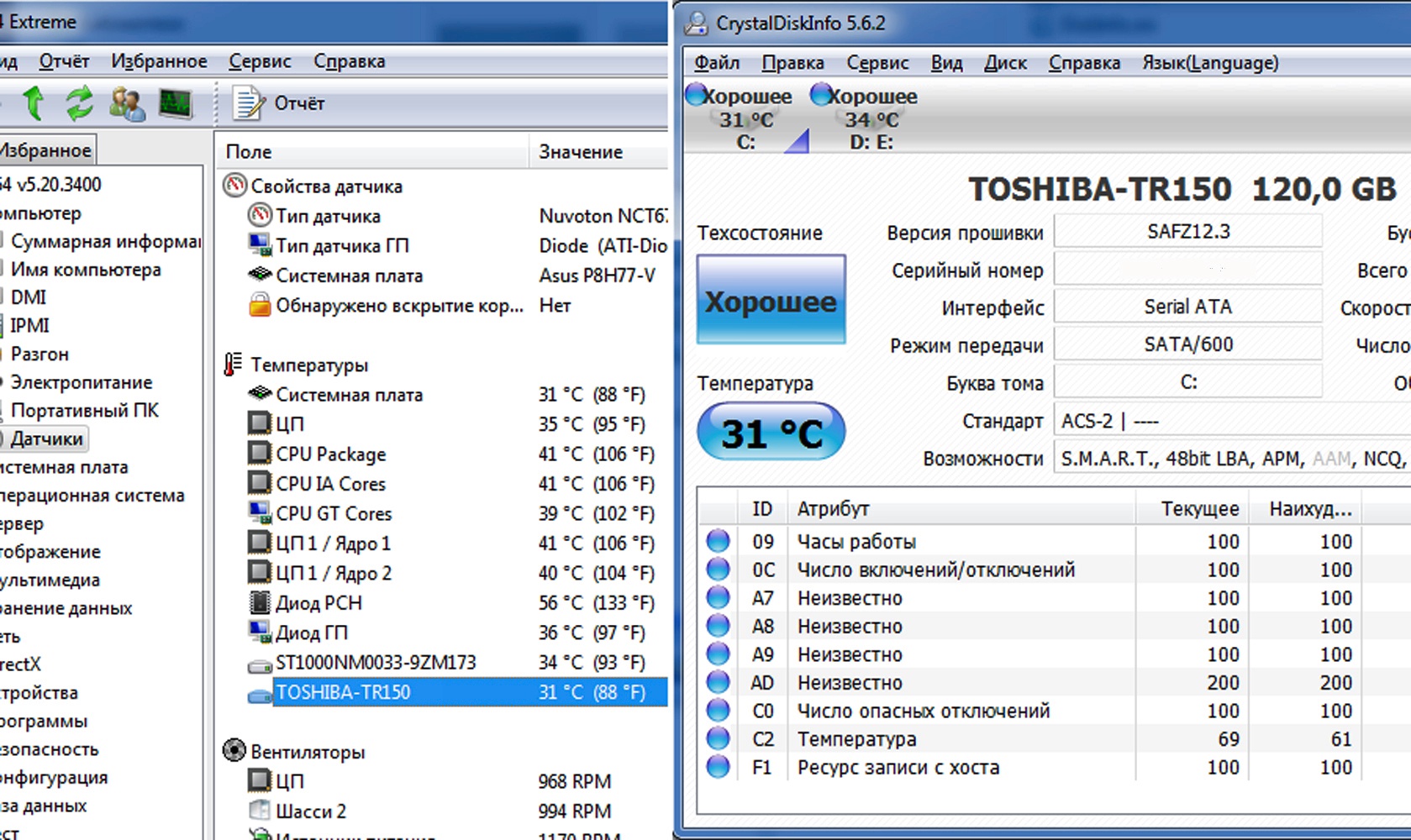Image resolution: width=1411 pixels, height=840 pixels.
Task: Click the fan icon beside Вентиляторы
Action: 234,750
